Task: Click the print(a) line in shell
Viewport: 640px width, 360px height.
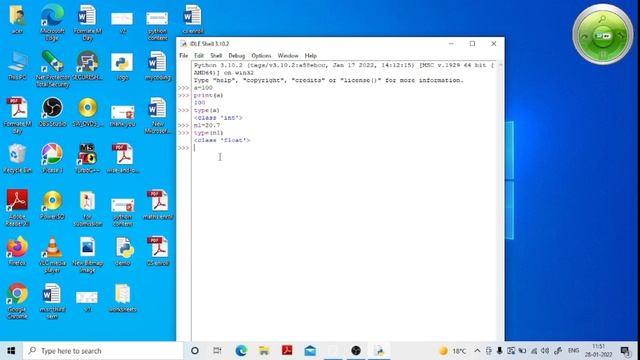Action: pos(209,95)
